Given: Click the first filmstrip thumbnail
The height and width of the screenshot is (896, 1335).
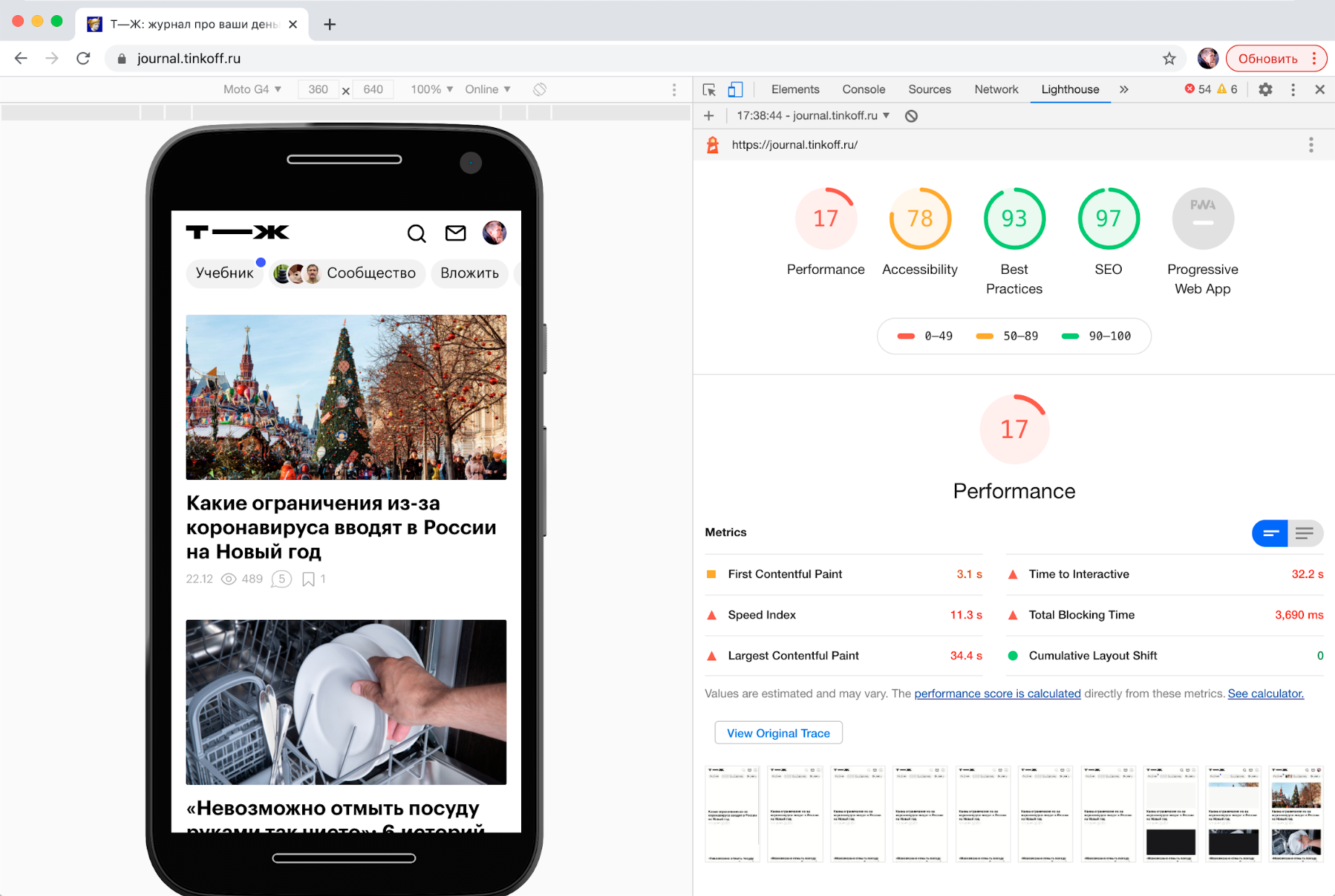Looking at the screenshot, I should [731, 814].
